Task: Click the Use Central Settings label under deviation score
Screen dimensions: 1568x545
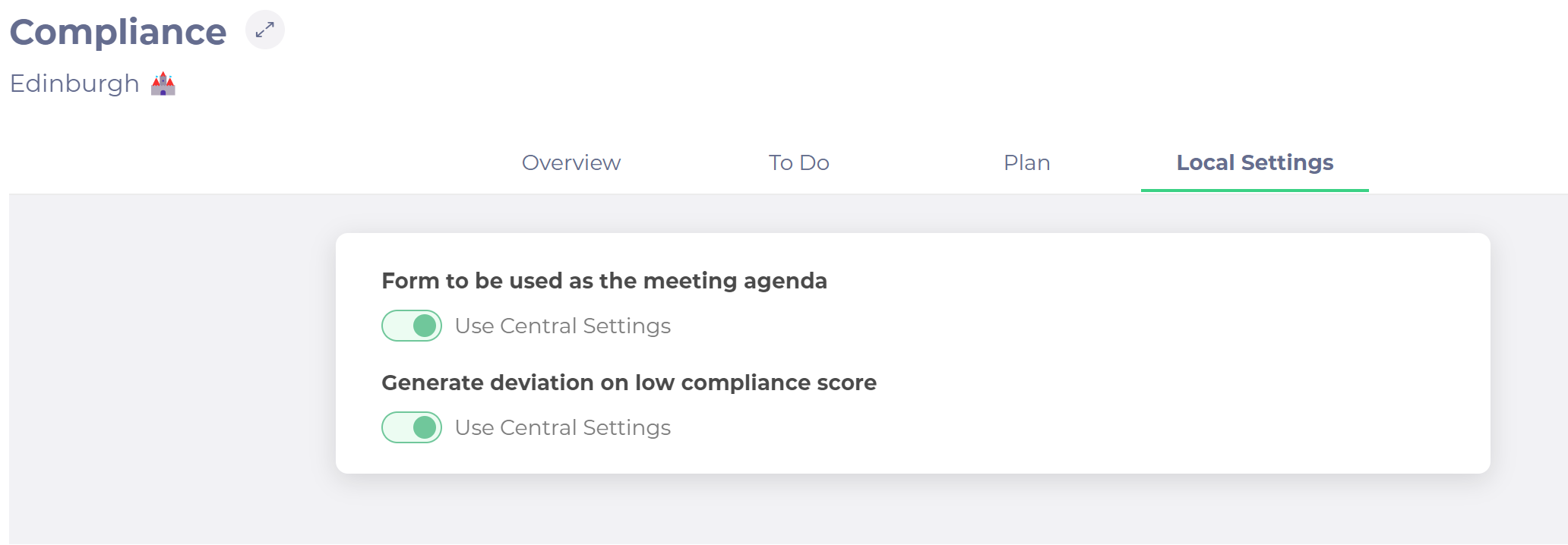Action: (563, 427)
